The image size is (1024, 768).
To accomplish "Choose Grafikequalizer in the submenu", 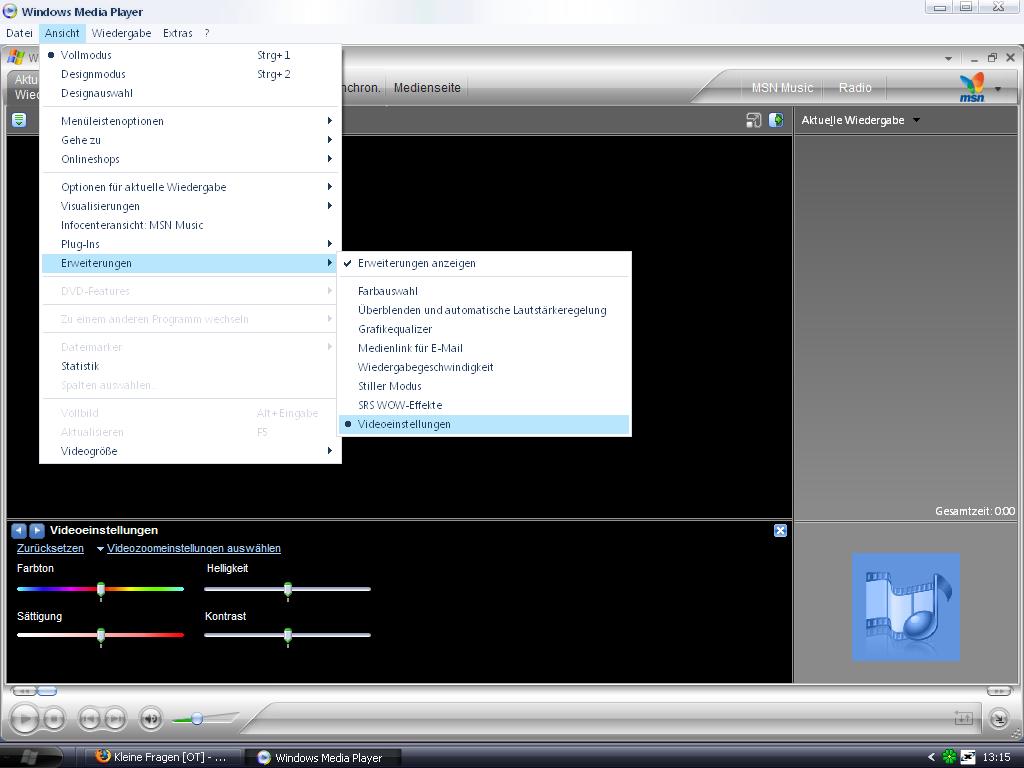I will tap(485, 329).
